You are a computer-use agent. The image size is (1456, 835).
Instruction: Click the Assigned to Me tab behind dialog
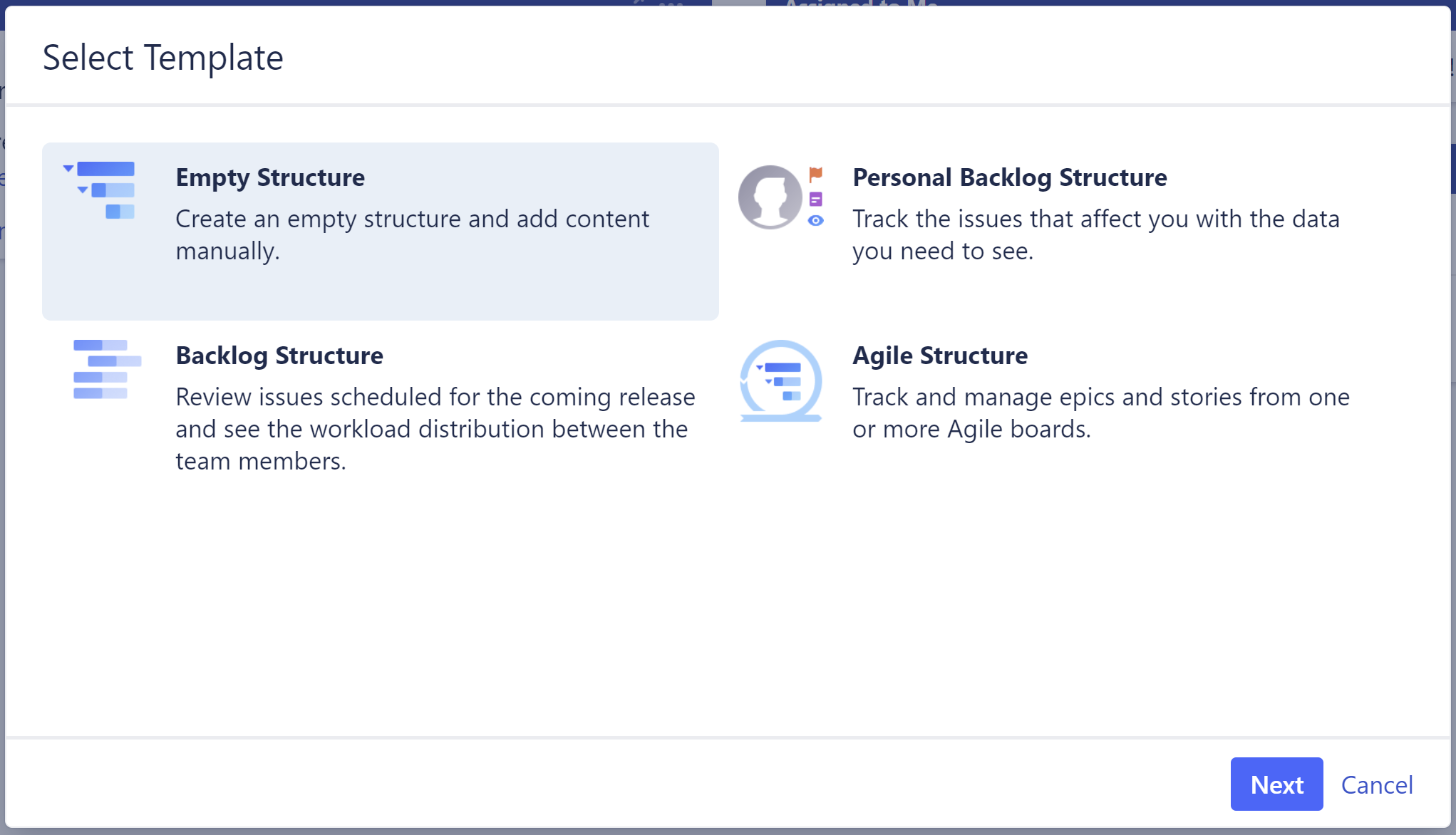pyautogui.click(x=860, y=6)
